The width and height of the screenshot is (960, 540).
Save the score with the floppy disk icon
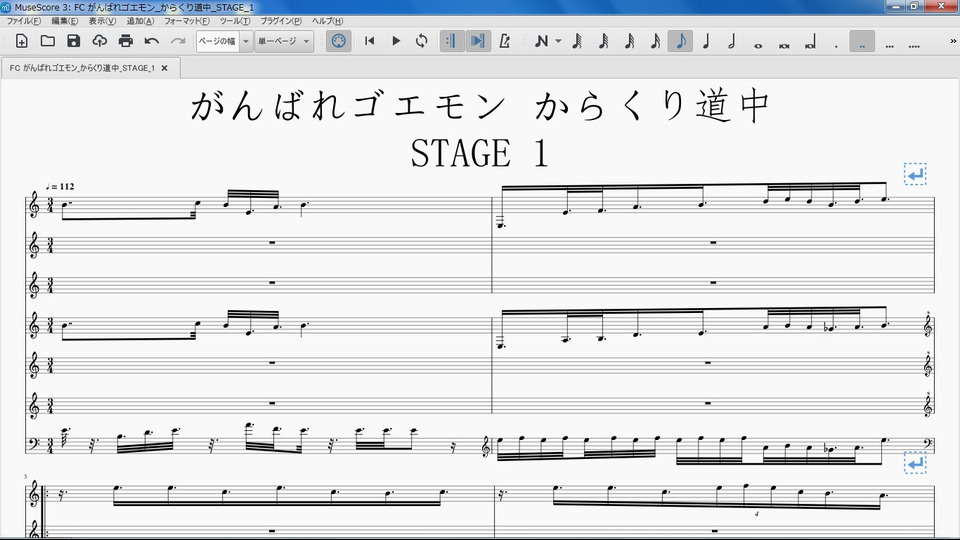[x=73, y=41]
